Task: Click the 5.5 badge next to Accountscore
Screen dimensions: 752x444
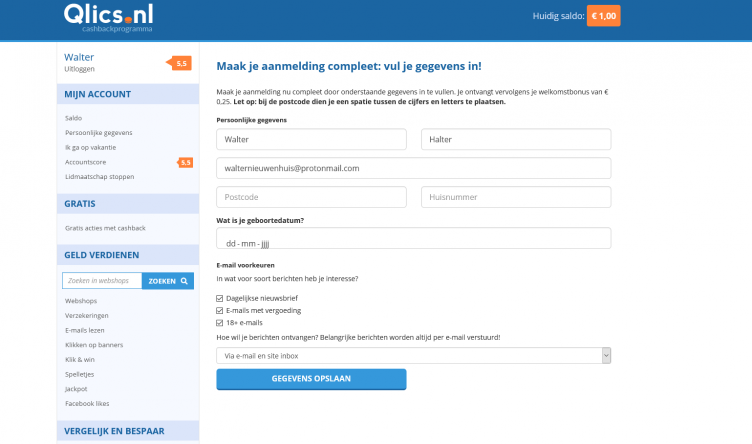Action: (185, 162)
